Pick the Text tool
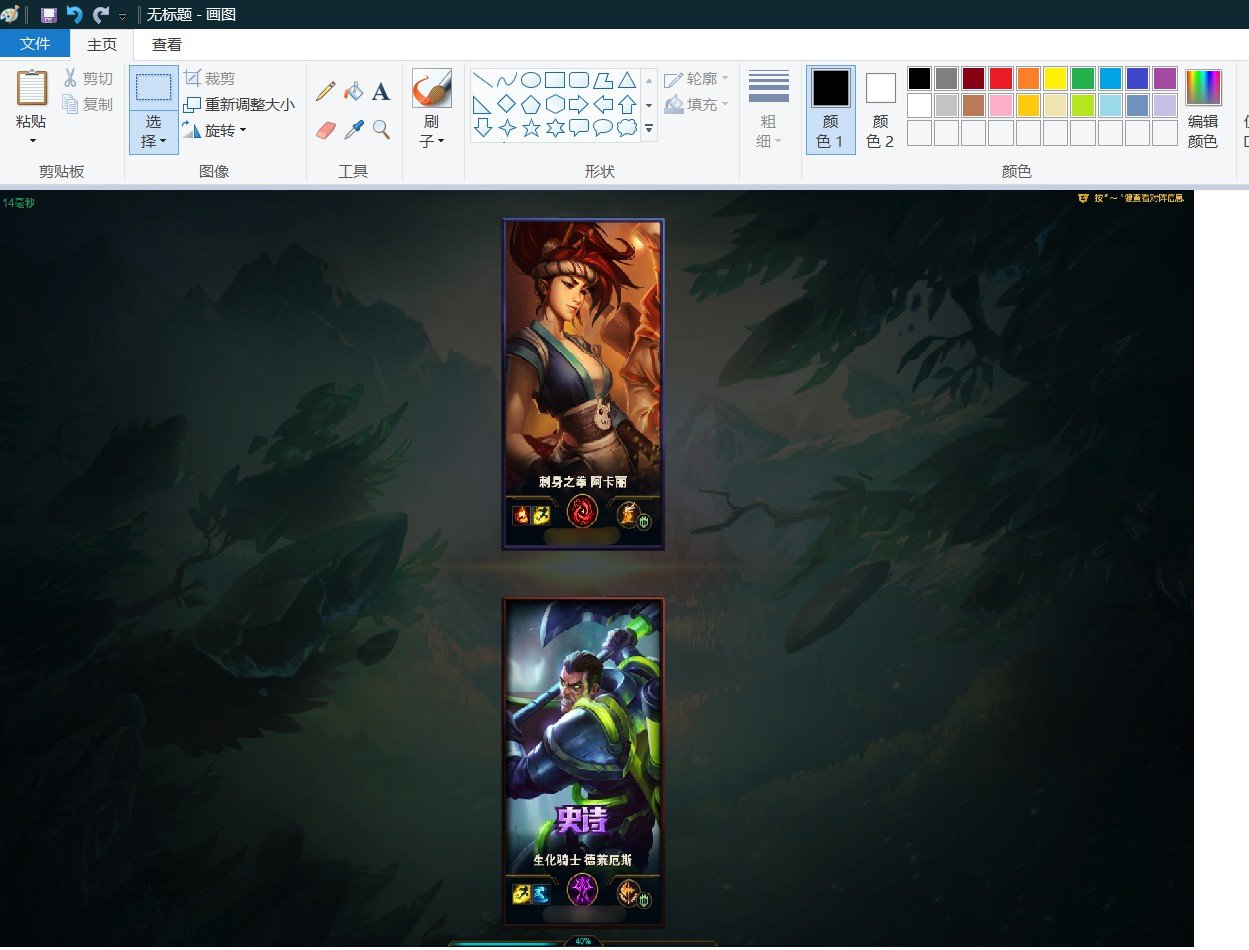The width and height of the screenshot is (1249, 950). click(381, 92)
